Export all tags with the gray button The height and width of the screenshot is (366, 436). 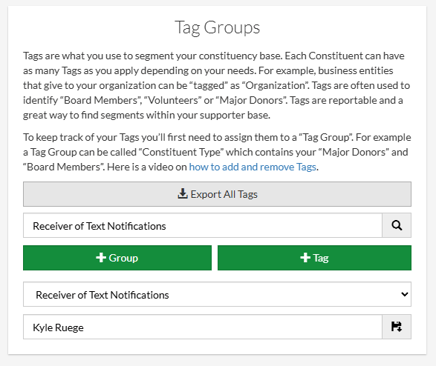pyautogui.click(x=217, y=194)
